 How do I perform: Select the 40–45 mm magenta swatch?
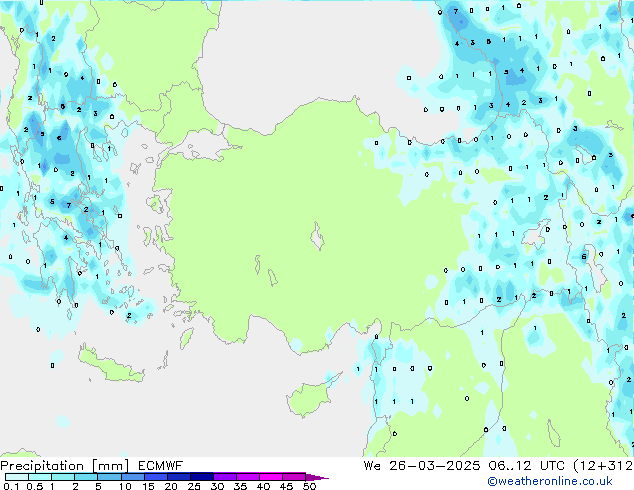[x=271, y=477]
